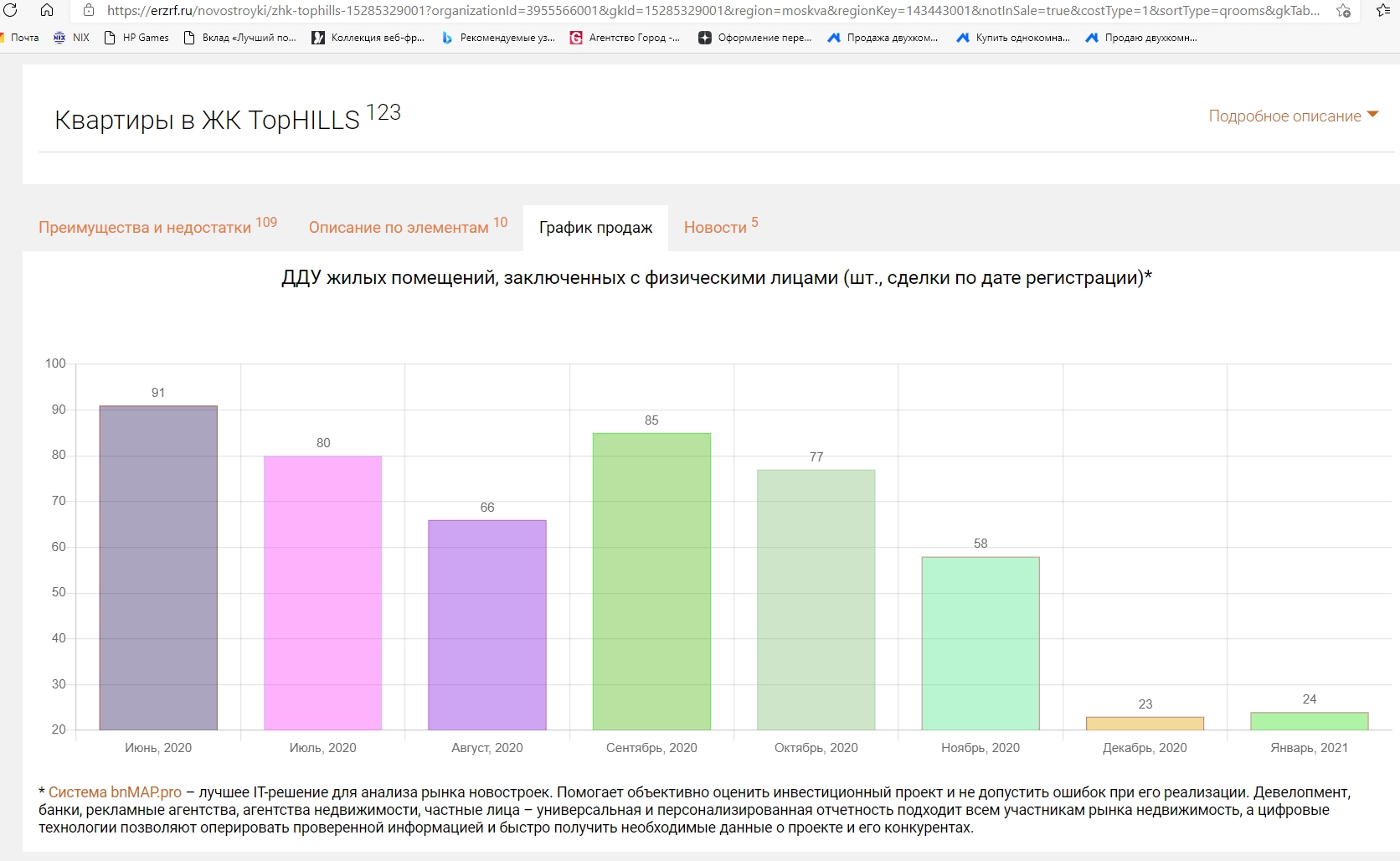1400x861 pixels.
Task: Open the Рекомендуемые уз... bookmark
Action: click(x=498, y=38)
